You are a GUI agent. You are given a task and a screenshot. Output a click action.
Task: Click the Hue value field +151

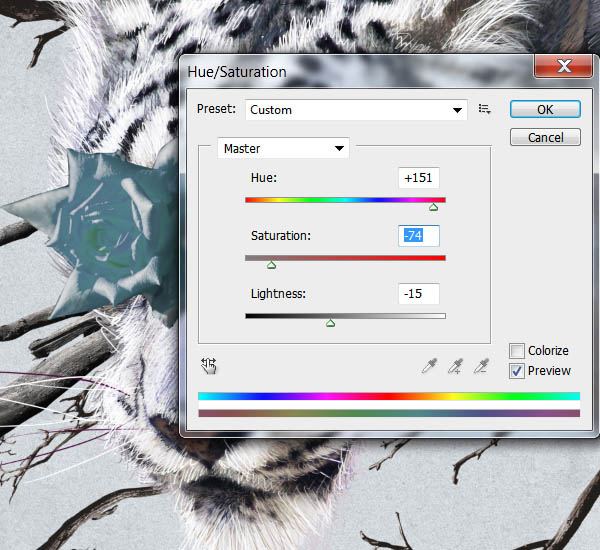(x=419, y=178)
